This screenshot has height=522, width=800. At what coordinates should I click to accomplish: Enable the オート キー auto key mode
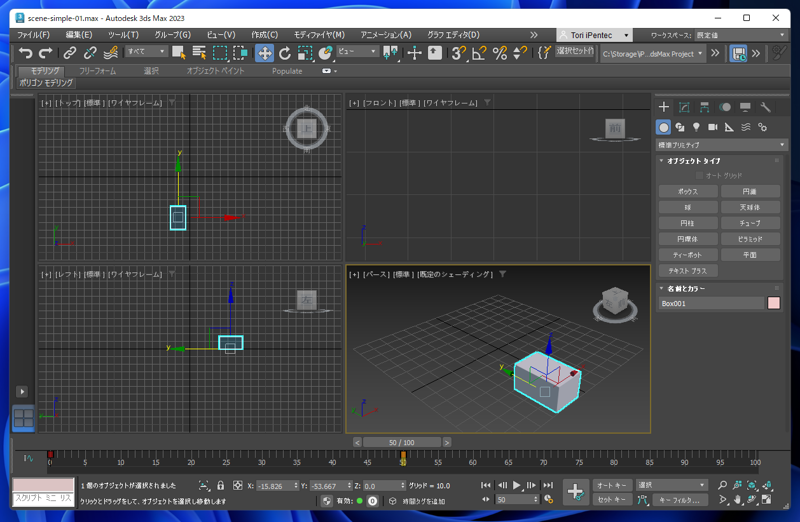pos(611,485)
